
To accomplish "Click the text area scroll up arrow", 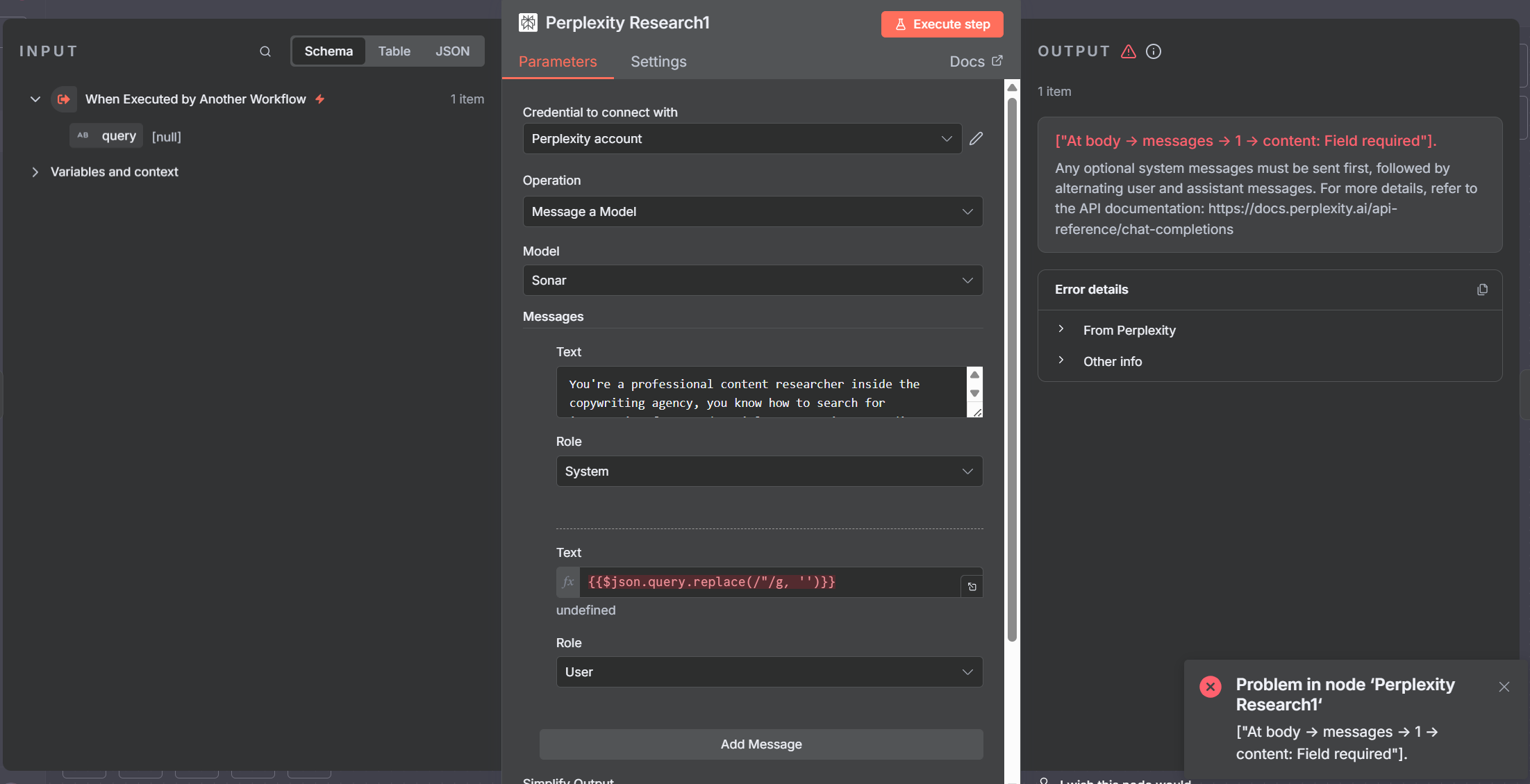I will (x=974, y=375).
